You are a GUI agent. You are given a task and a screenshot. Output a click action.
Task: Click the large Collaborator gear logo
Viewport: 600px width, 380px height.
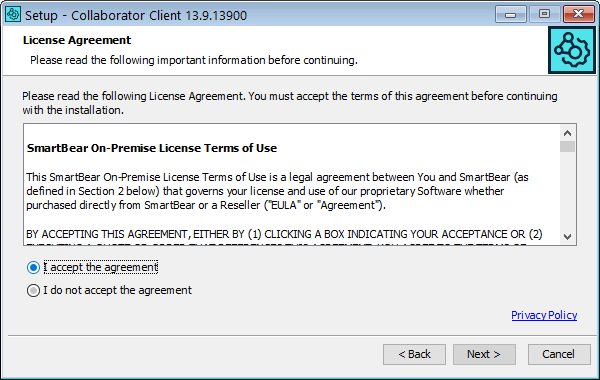(x=572, y=50)
